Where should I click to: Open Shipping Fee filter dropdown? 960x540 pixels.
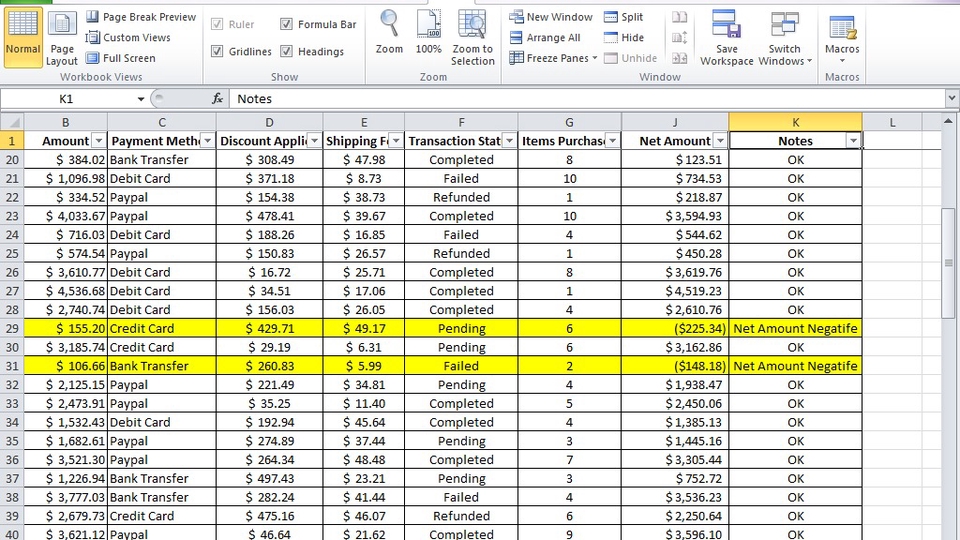coord(396,141)
